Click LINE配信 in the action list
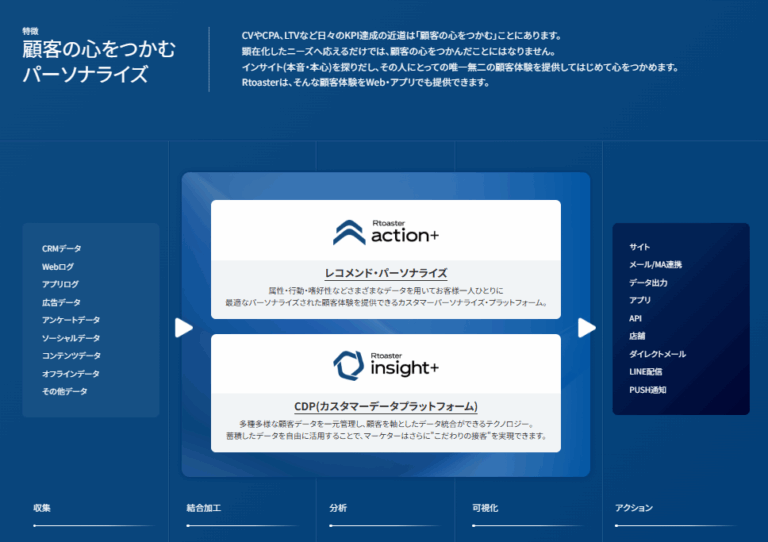768x542 pixels. (646, 372)
